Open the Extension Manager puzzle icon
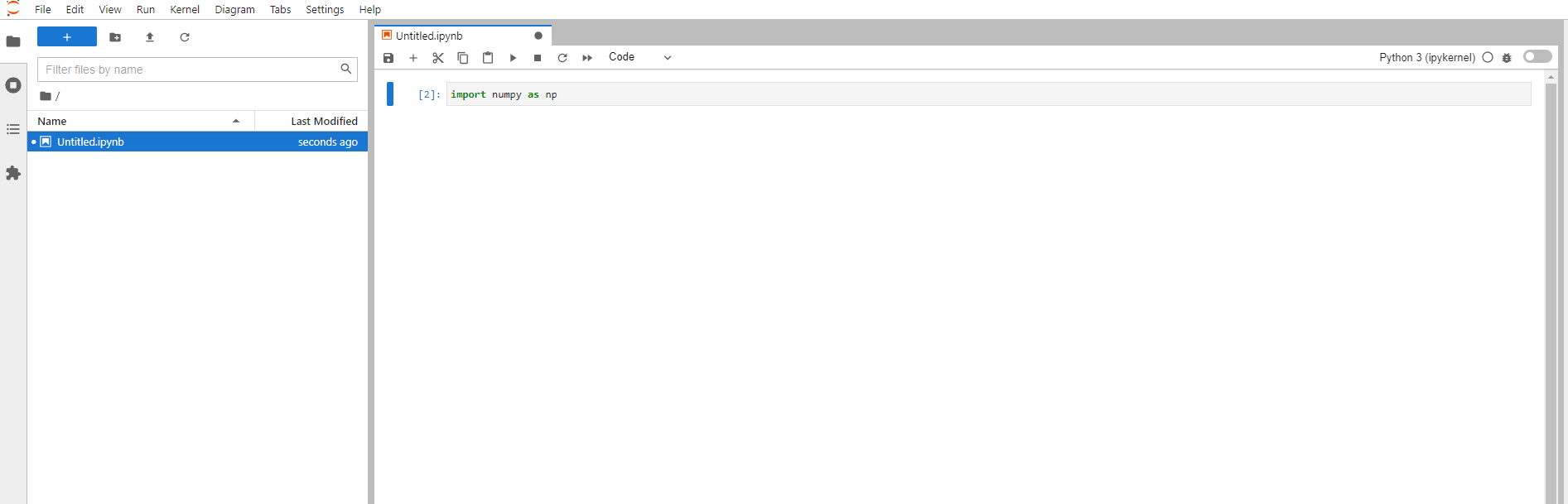 pyautogui.click(x=13, y=173)
